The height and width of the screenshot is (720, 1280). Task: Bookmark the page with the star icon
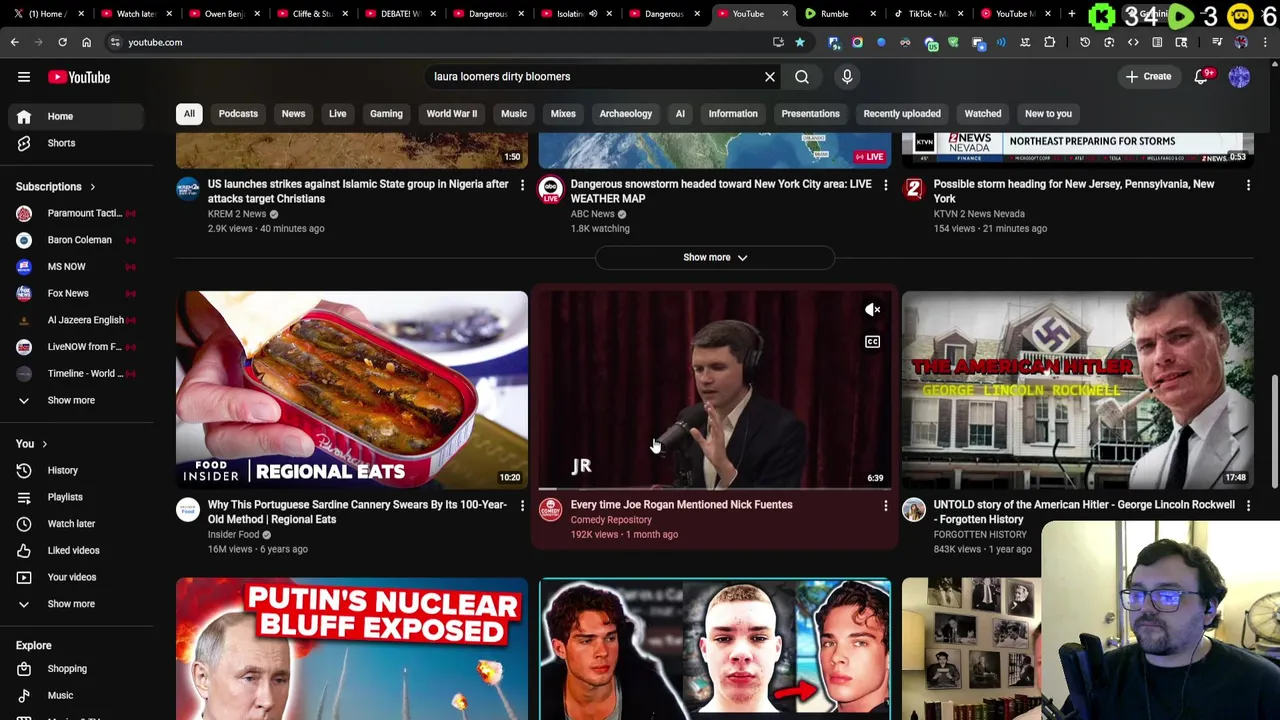(800, 42)
